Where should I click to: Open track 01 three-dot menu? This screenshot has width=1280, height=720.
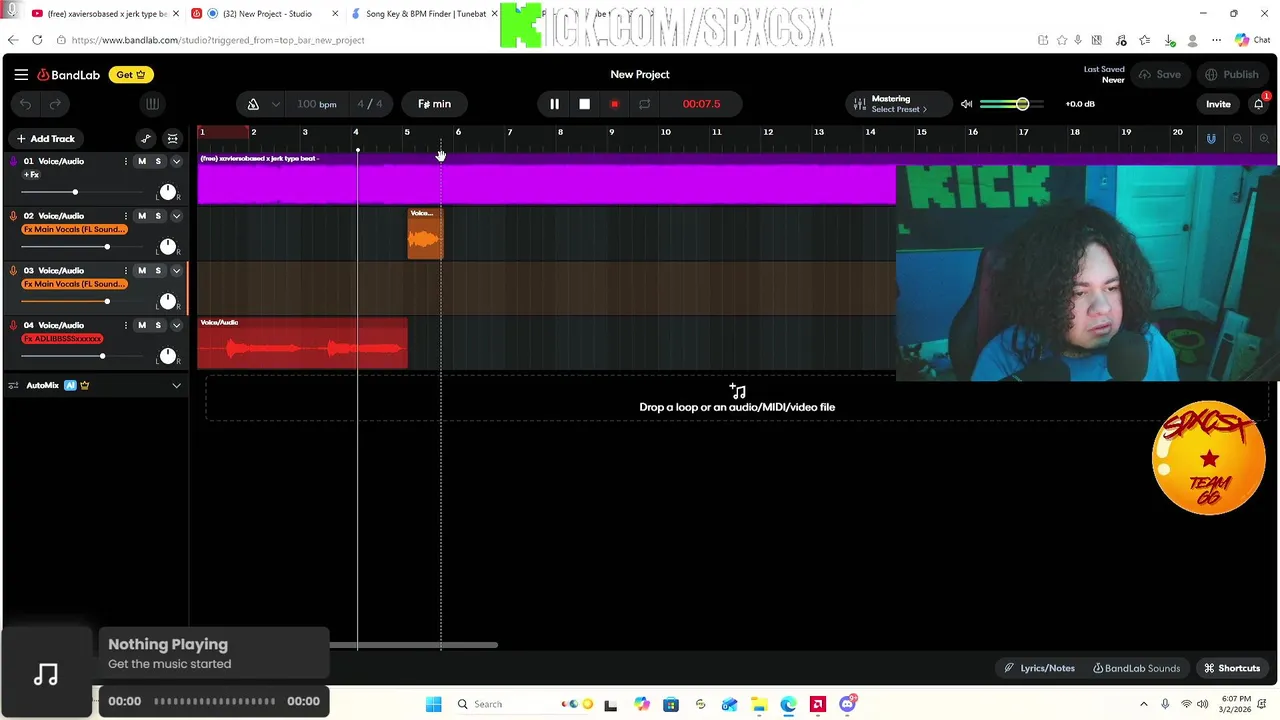tap(125, 161)
